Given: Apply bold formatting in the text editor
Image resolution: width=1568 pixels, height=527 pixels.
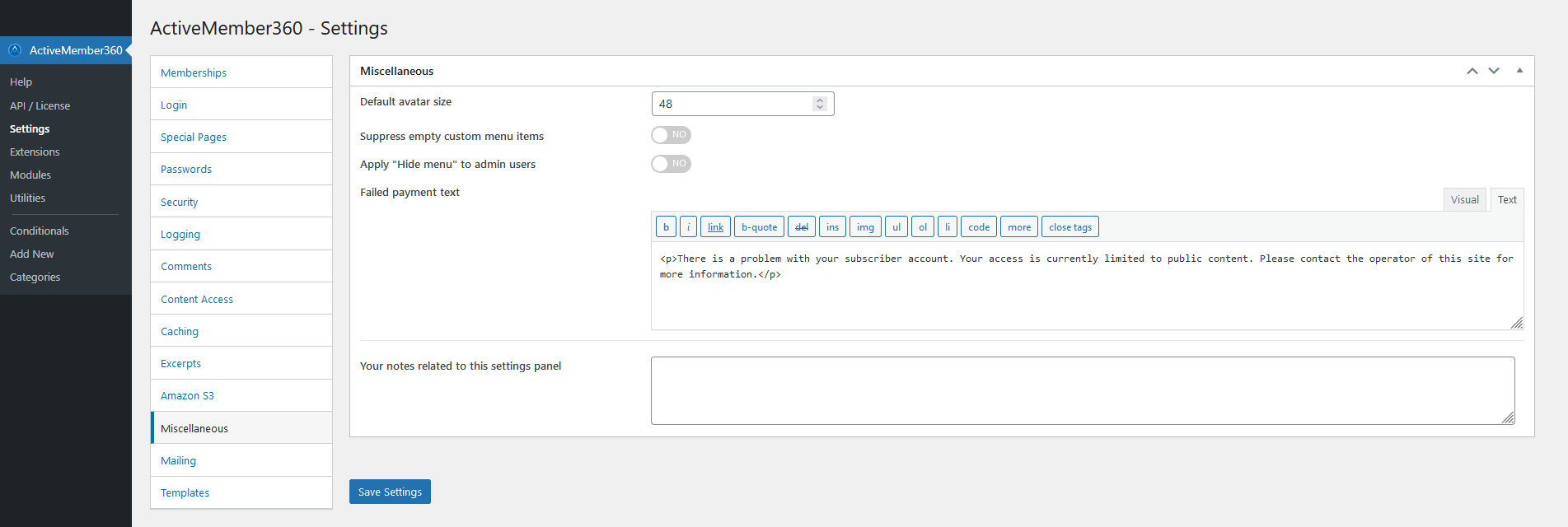Looking at the screenshot, I should 665,226.
